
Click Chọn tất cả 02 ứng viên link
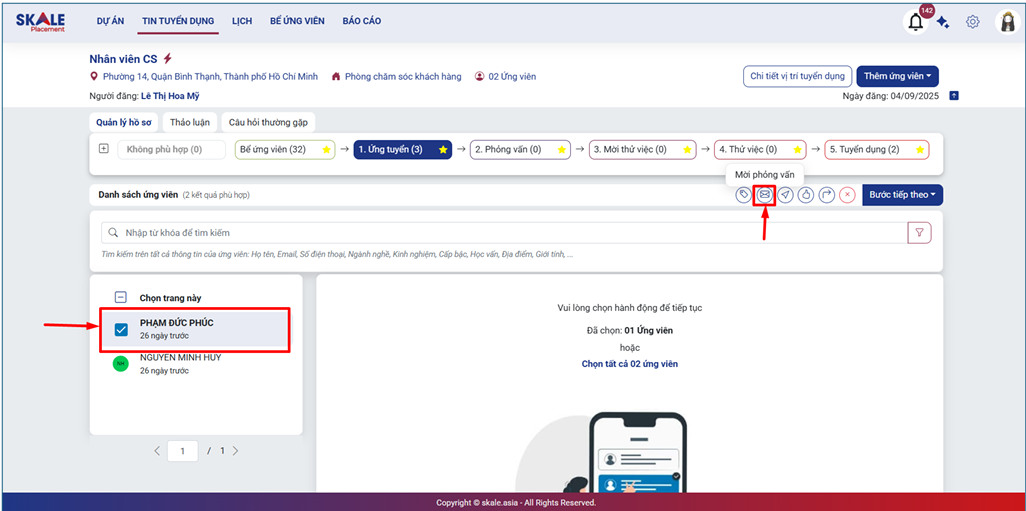pos(629,364)
